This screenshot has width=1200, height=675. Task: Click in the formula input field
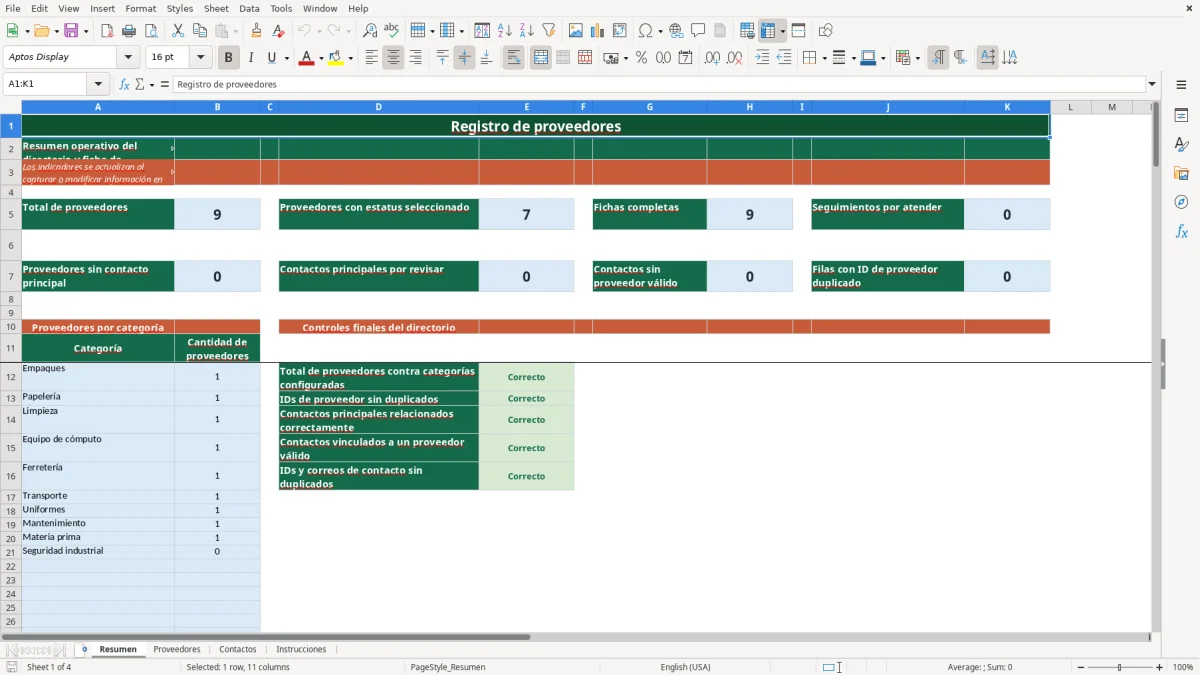click(x=658, y=84)
